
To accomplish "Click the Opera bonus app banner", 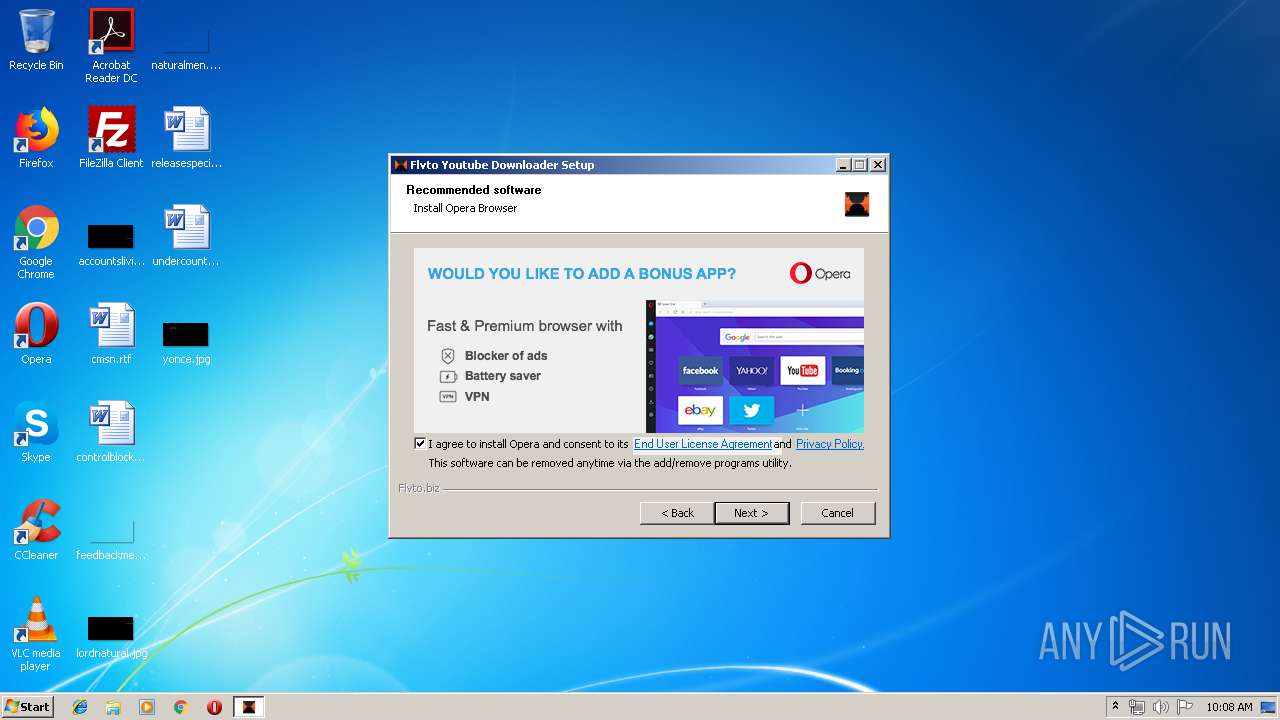I will tap(639, 340).
